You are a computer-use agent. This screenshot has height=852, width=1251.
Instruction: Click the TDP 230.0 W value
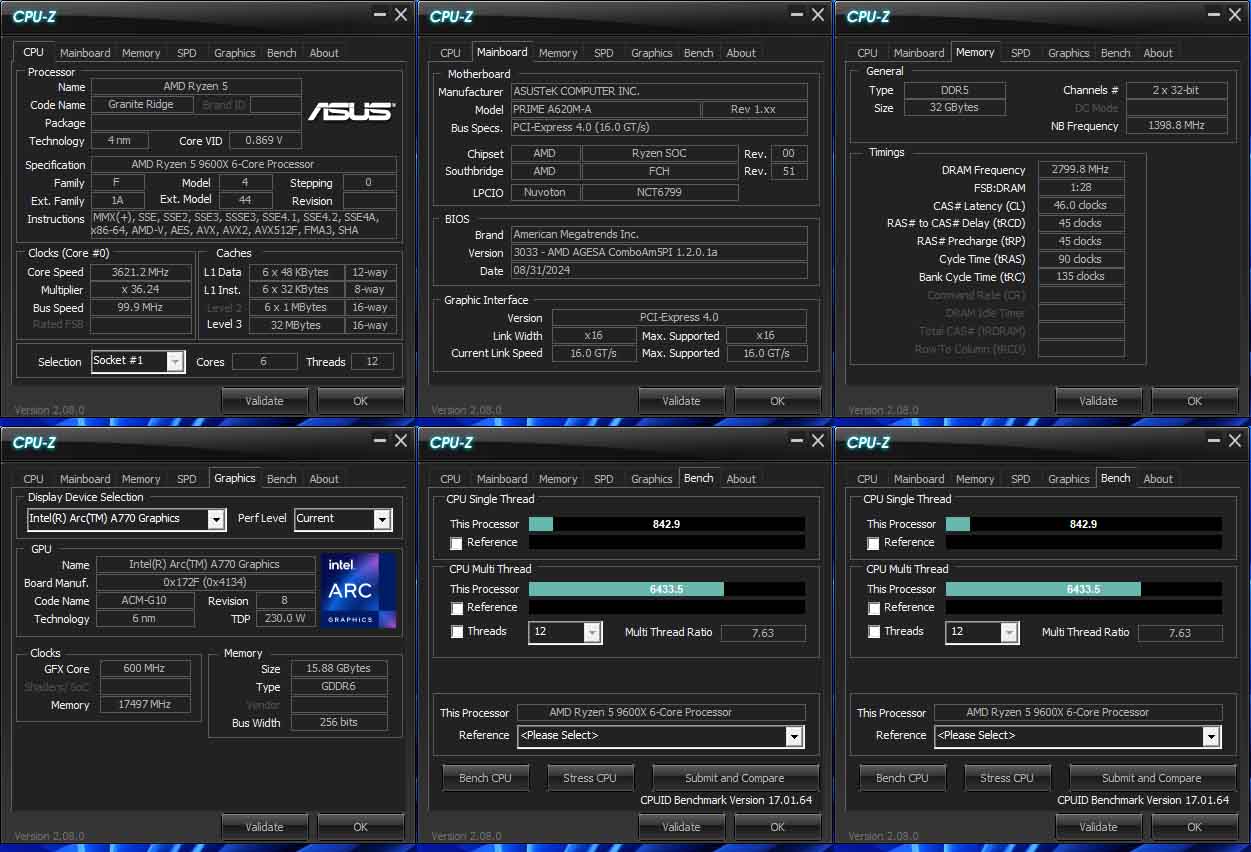tap(286, 618)
